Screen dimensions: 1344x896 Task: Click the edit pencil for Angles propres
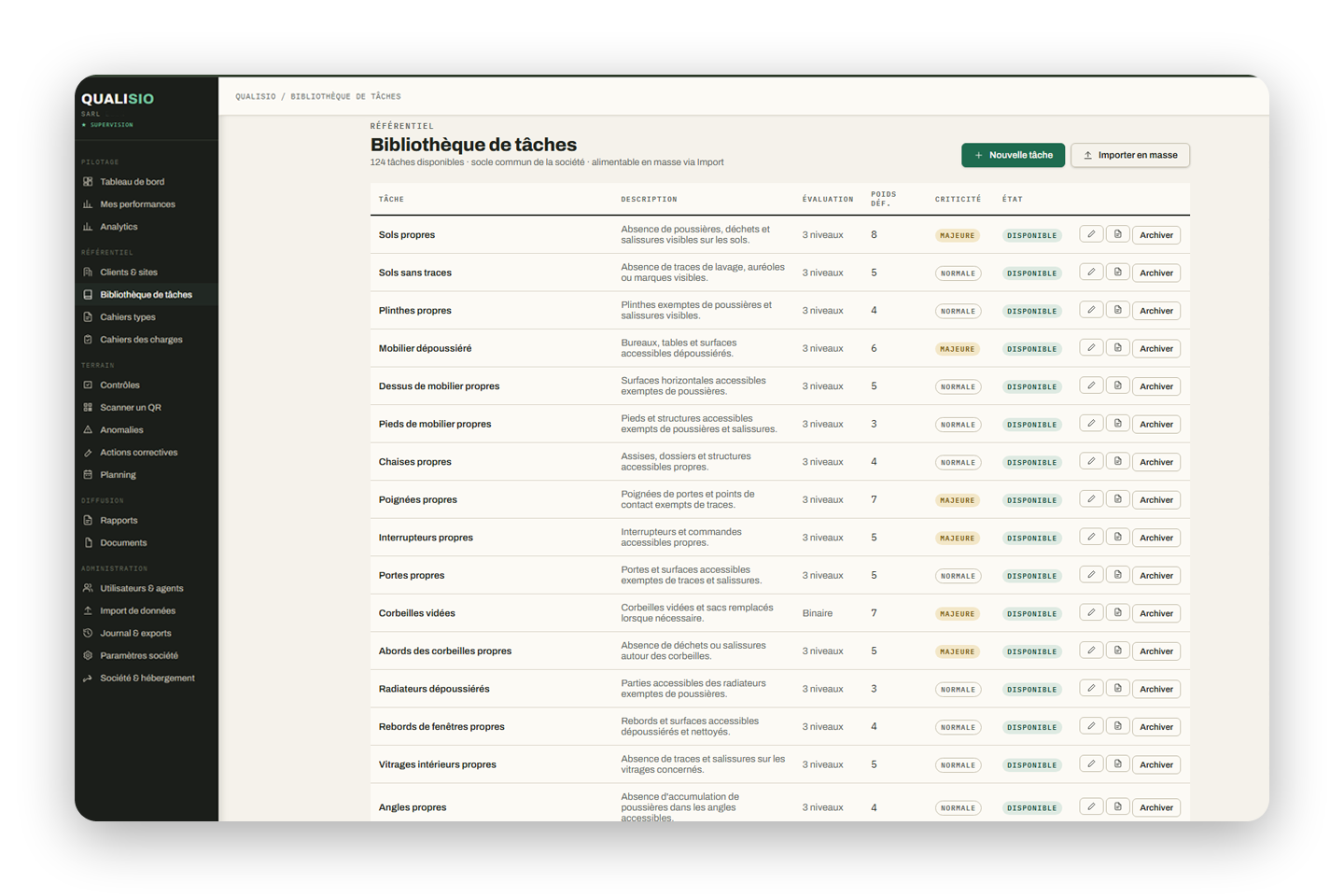(1091, 806)
